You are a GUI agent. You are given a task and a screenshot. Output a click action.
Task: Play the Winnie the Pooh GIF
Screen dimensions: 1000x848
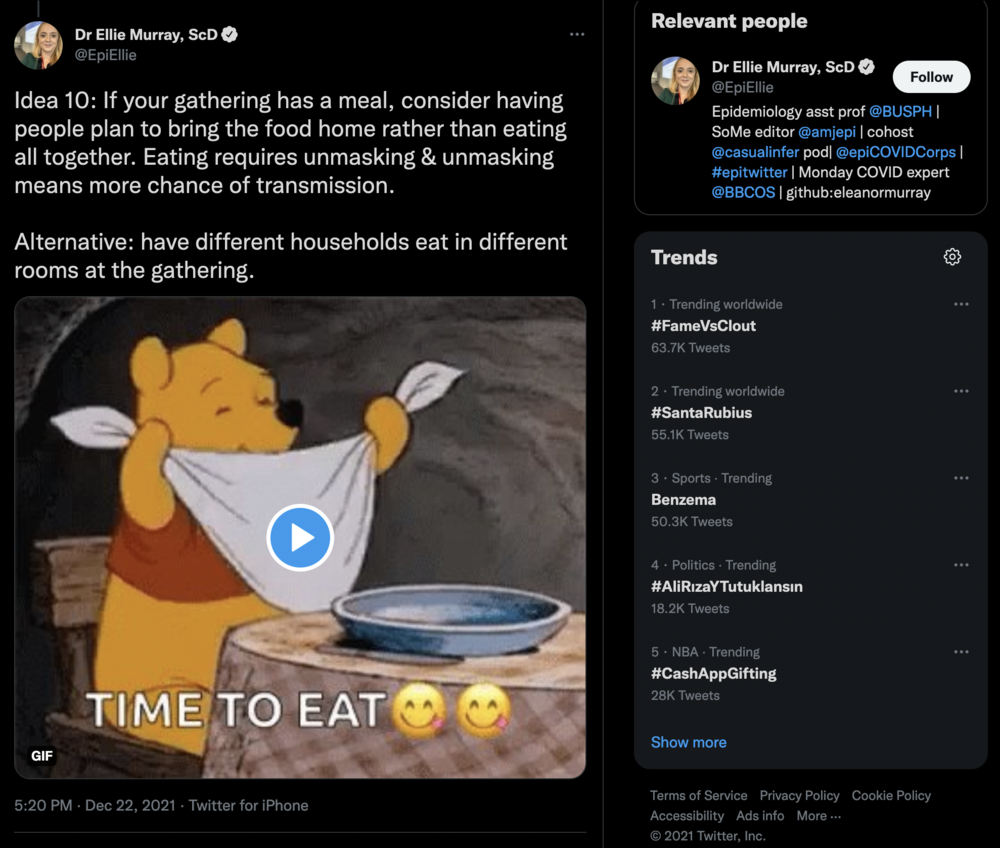300,537
